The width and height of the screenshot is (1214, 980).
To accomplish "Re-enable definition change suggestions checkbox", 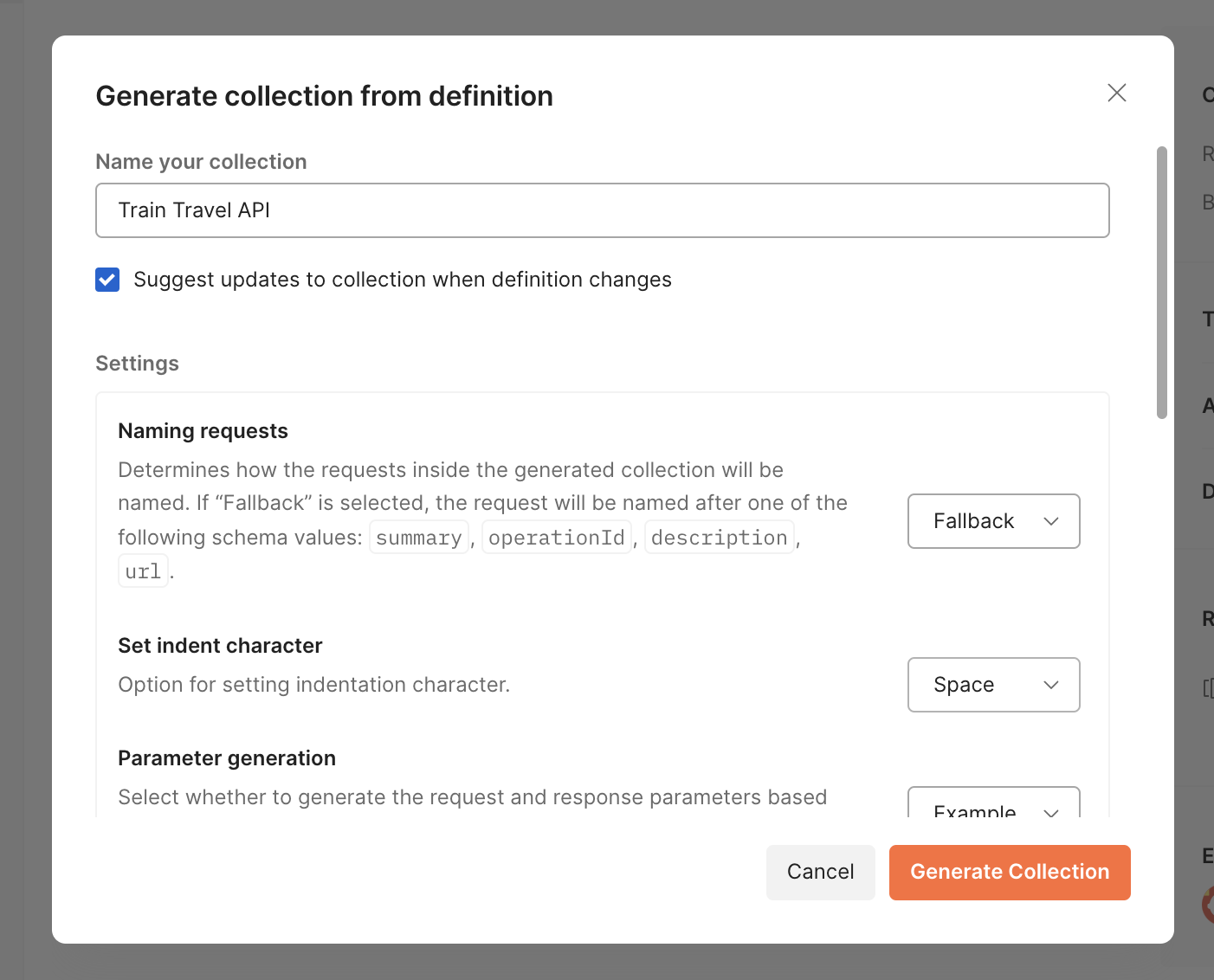I will point(107,279).
